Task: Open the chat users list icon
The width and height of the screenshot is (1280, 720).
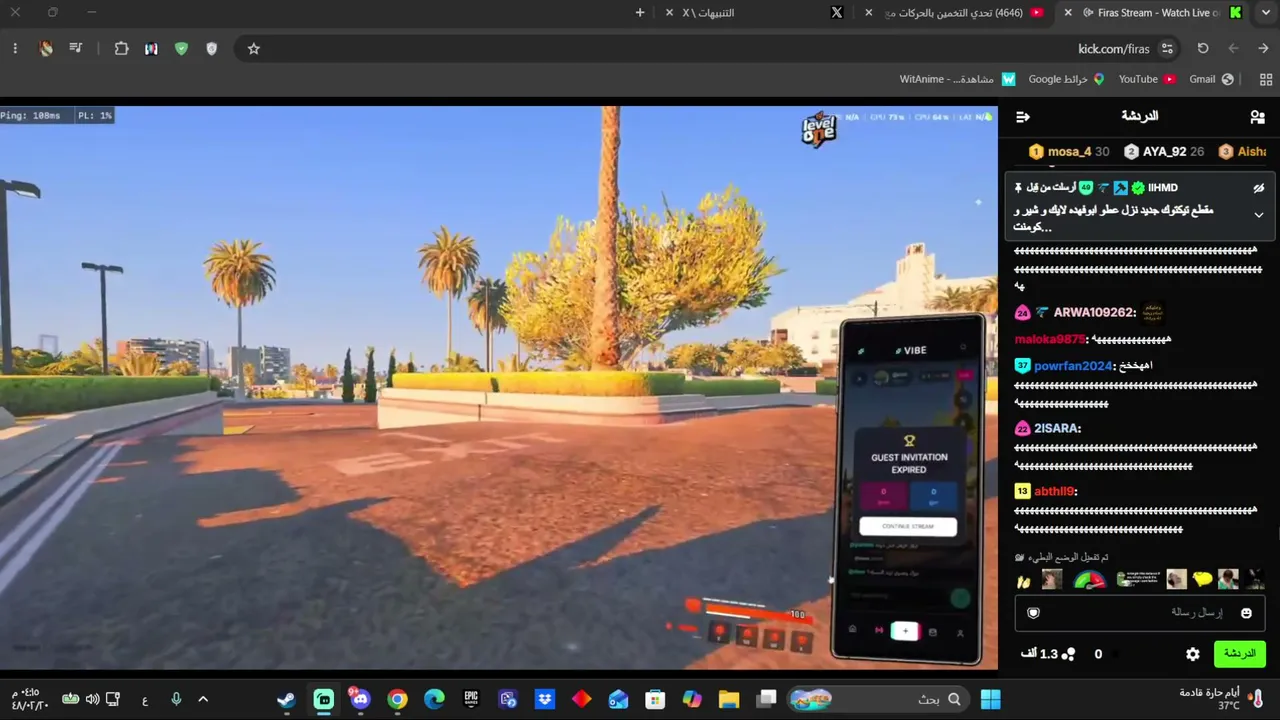Action: click(1257, 117)
